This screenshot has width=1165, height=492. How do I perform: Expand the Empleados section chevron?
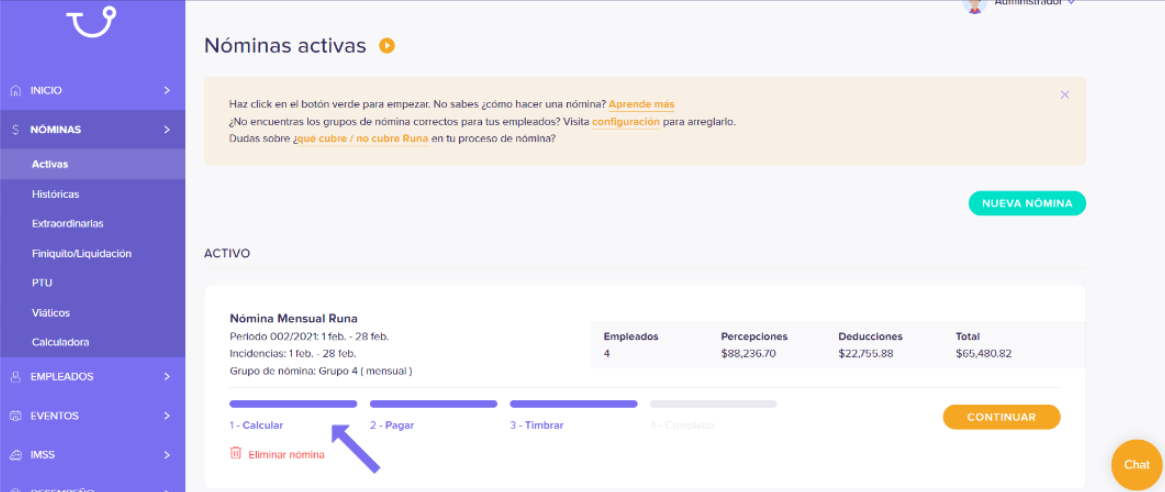click(166, 377)
